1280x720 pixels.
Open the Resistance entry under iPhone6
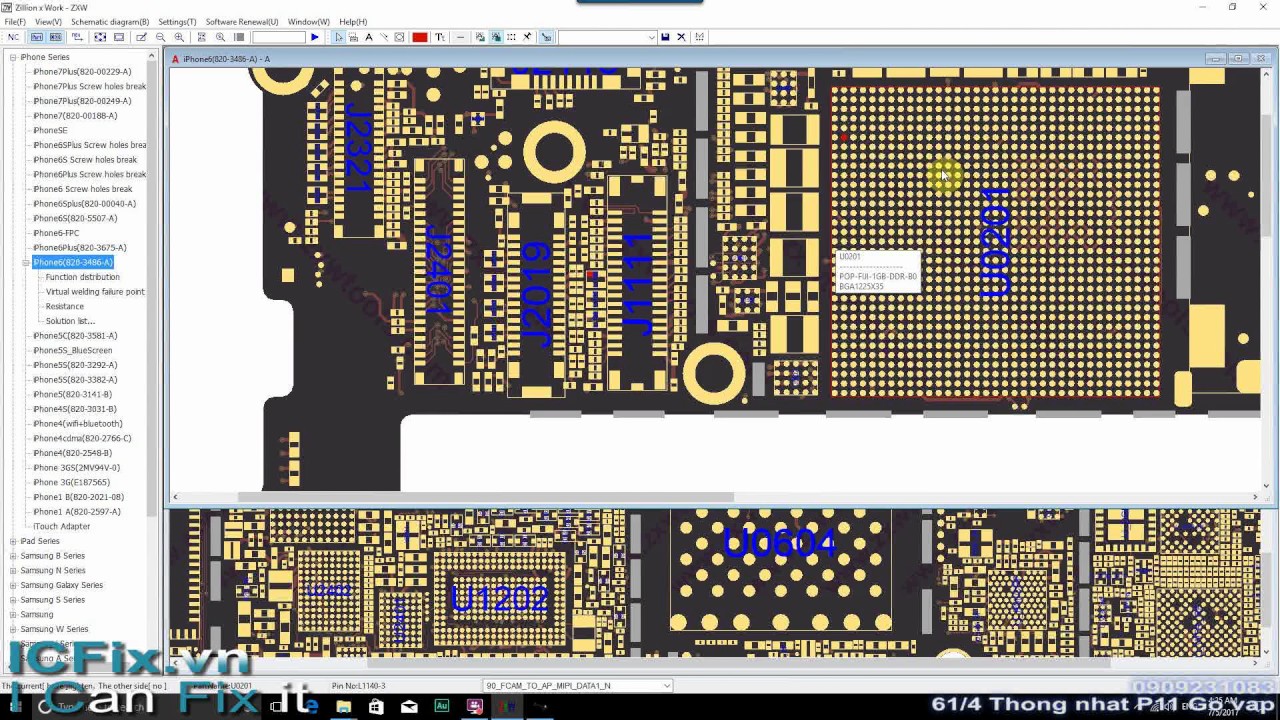pyautogui.click(x=65, y=306)
